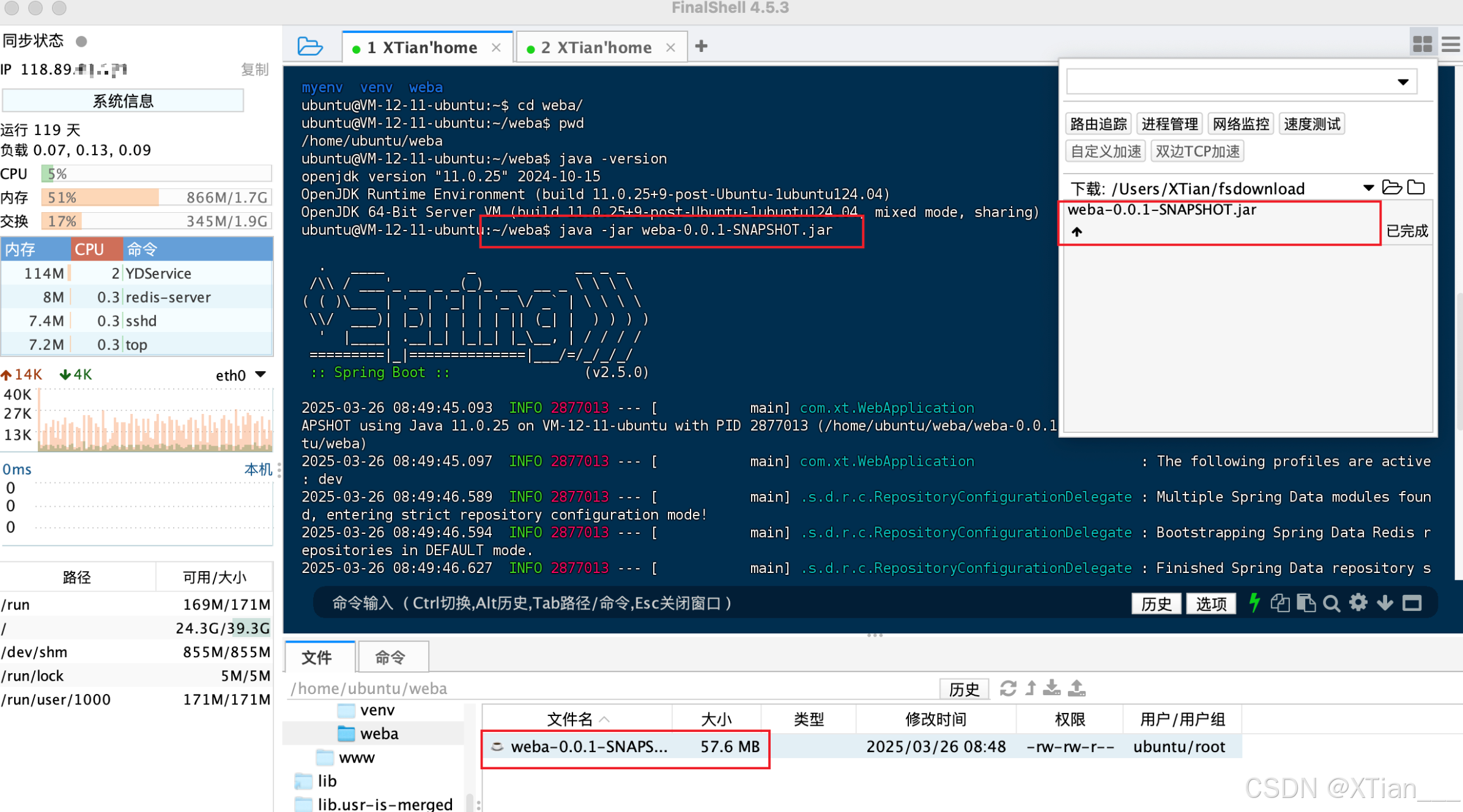Click the lightning quick command icon
1463x812 pixels.
(1254, 603)
